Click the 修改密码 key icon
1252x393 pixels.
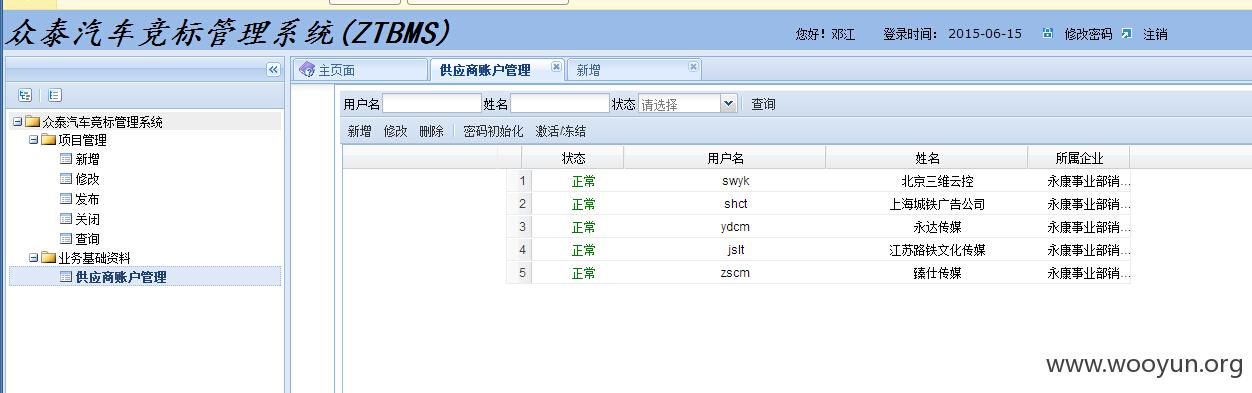1047,33
